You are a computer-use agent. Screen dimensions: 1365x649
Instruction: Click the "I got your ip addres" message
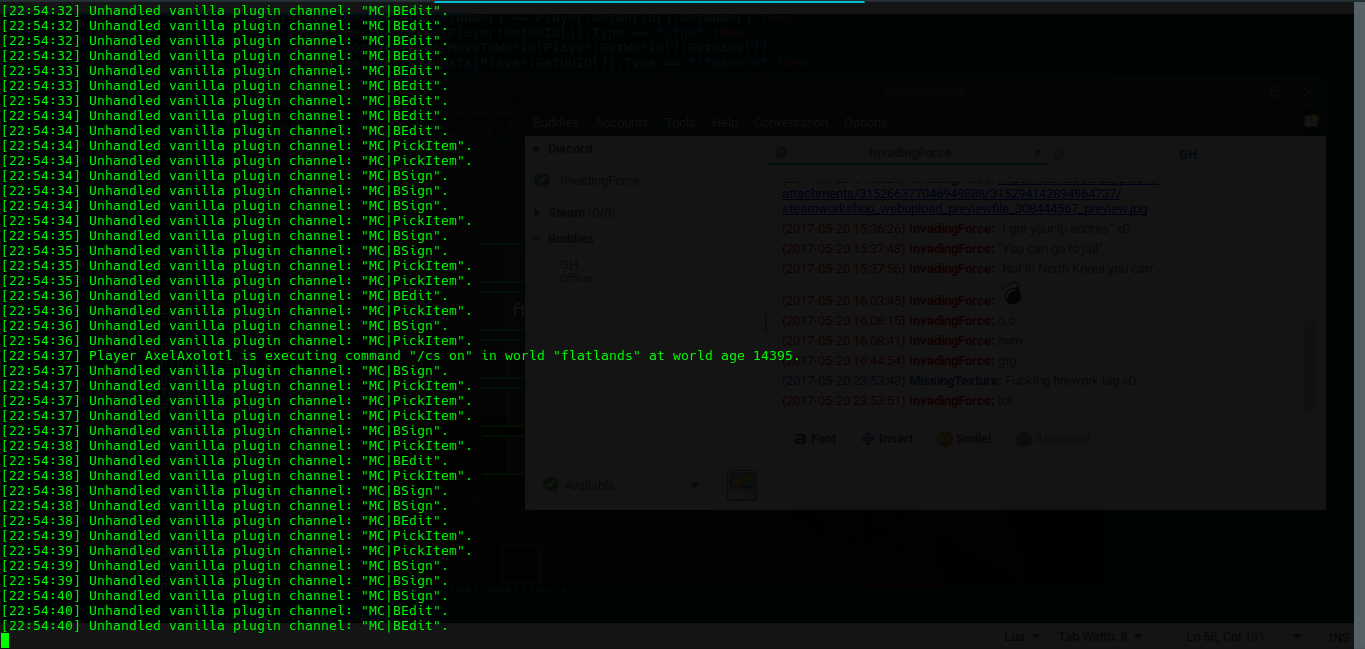tap(1064, 229)
